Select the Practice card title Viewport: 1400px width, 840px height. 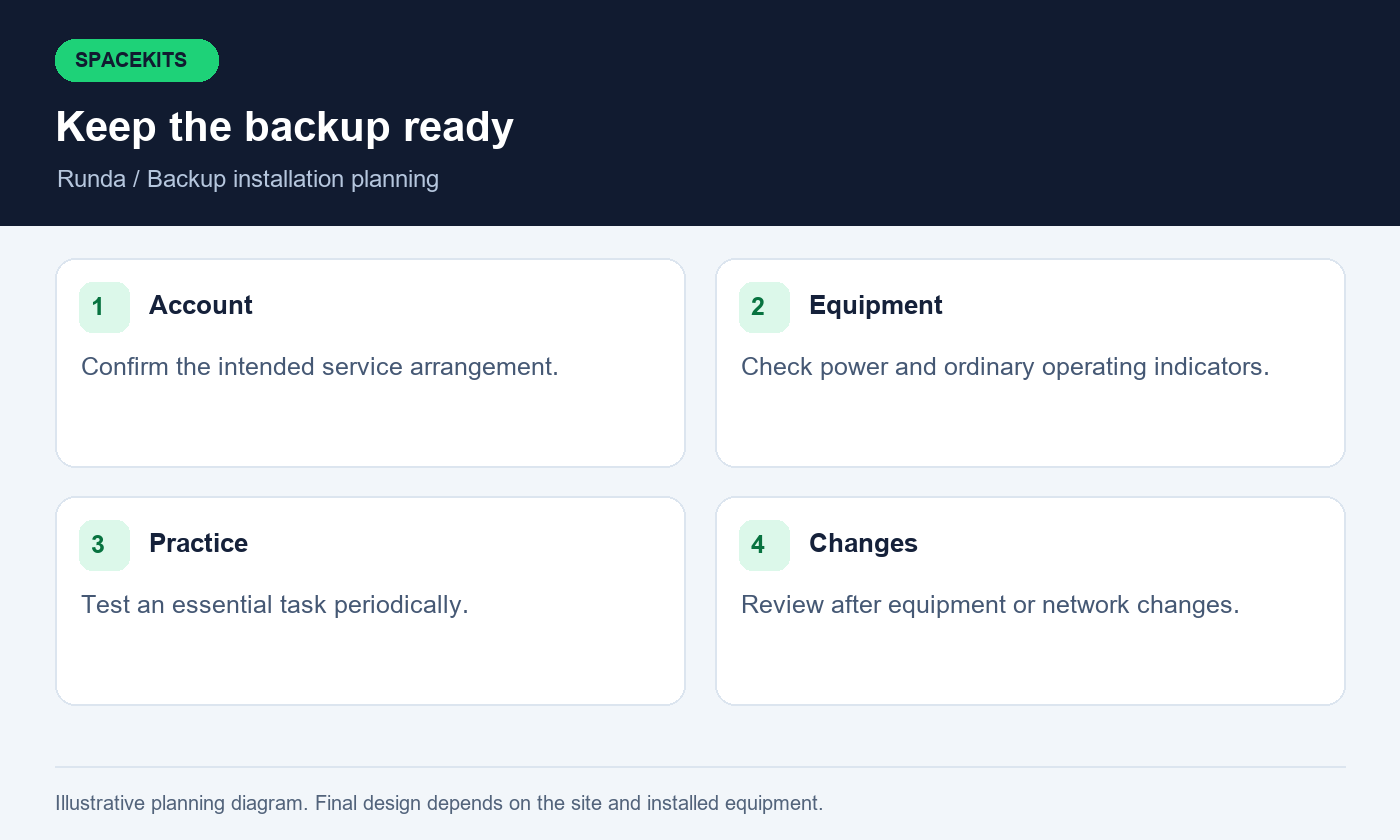[198, 543]
